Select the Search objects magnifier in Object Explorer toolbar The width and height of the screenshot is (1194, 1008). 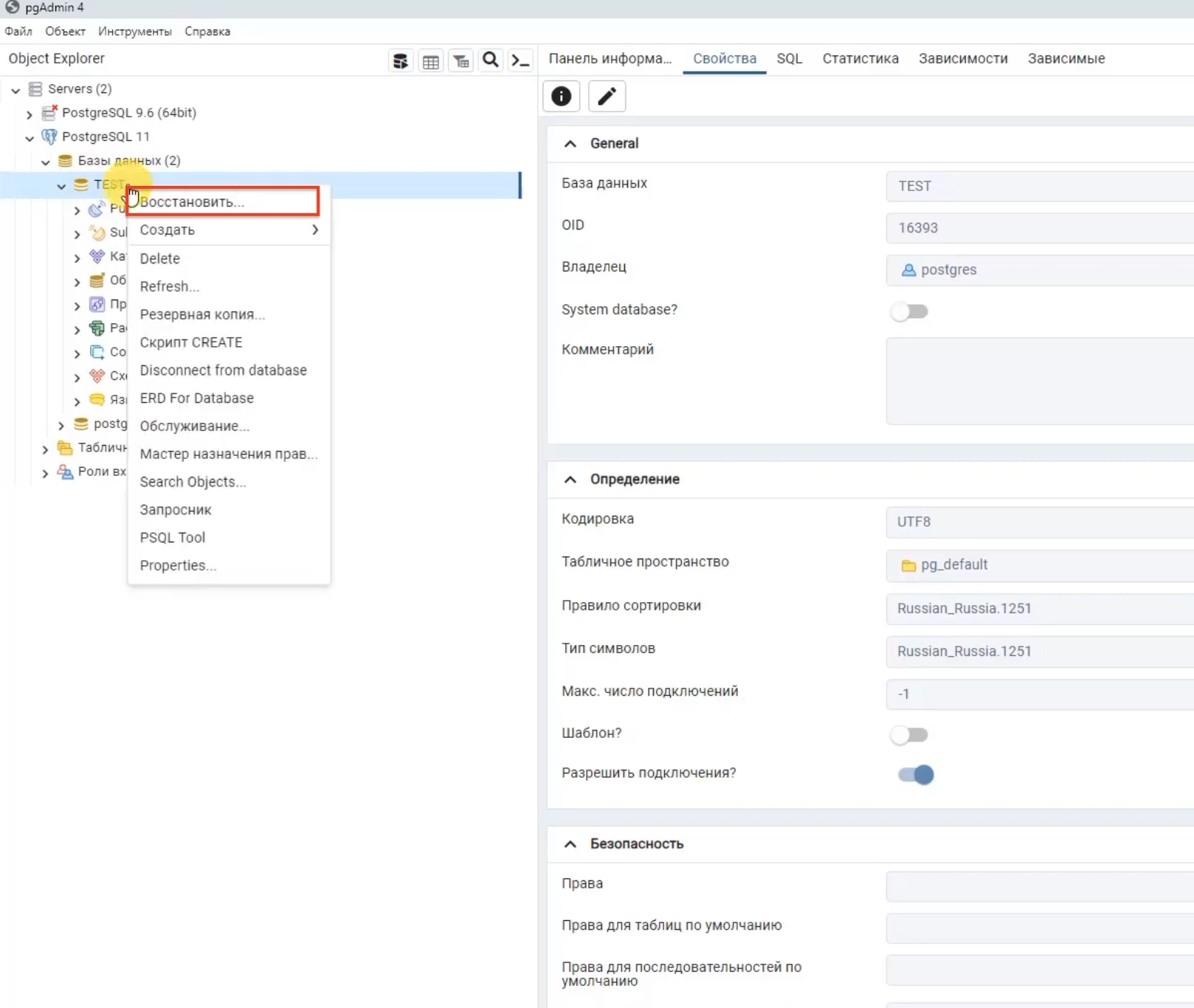(x=491, y=60)
